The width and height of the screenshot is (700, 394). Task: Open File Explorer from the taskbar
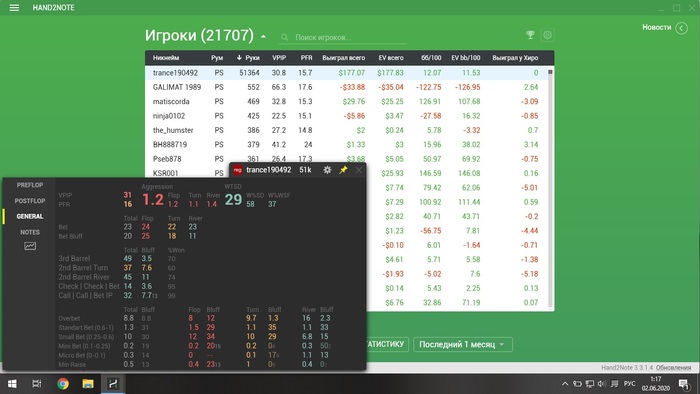[88, 384]
